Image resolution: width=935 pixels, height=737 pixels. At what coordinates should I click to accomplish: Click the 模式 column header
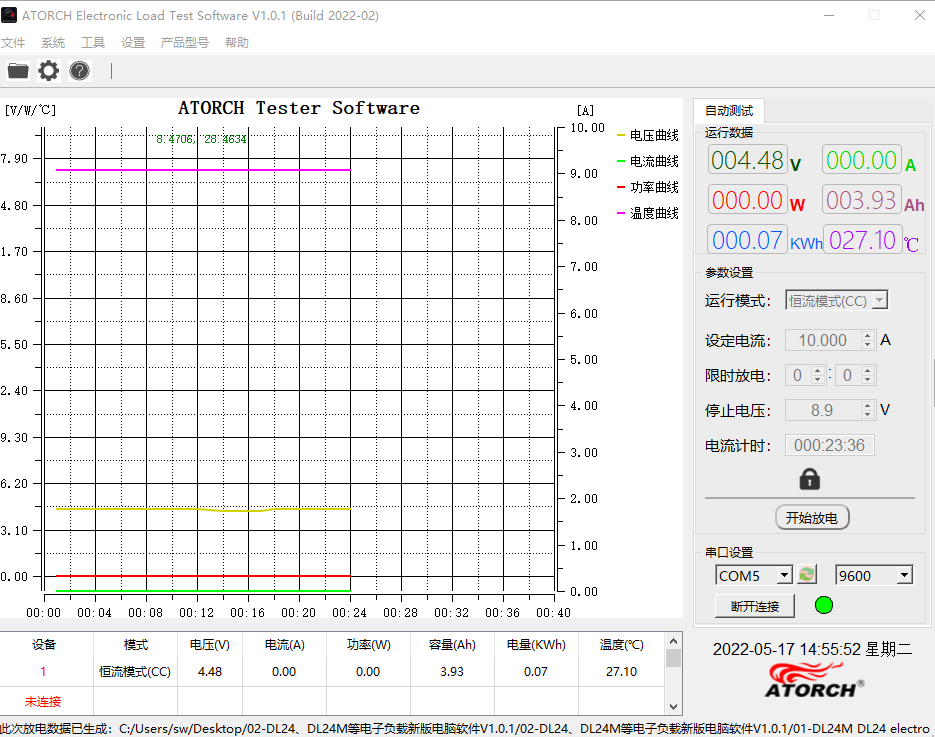click(135, 645)
